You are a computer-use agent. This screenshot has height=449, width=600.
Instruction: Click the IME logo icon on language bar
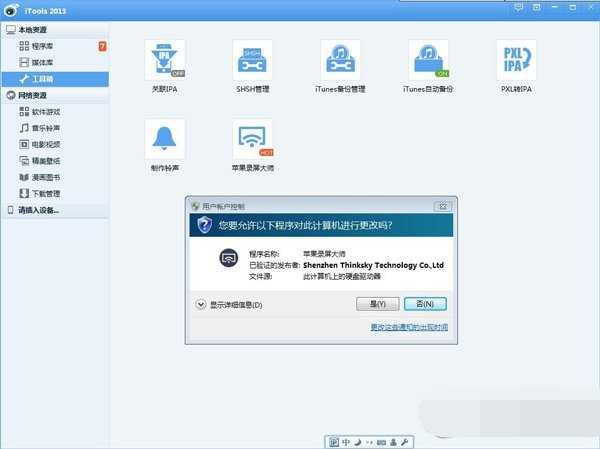334,442
